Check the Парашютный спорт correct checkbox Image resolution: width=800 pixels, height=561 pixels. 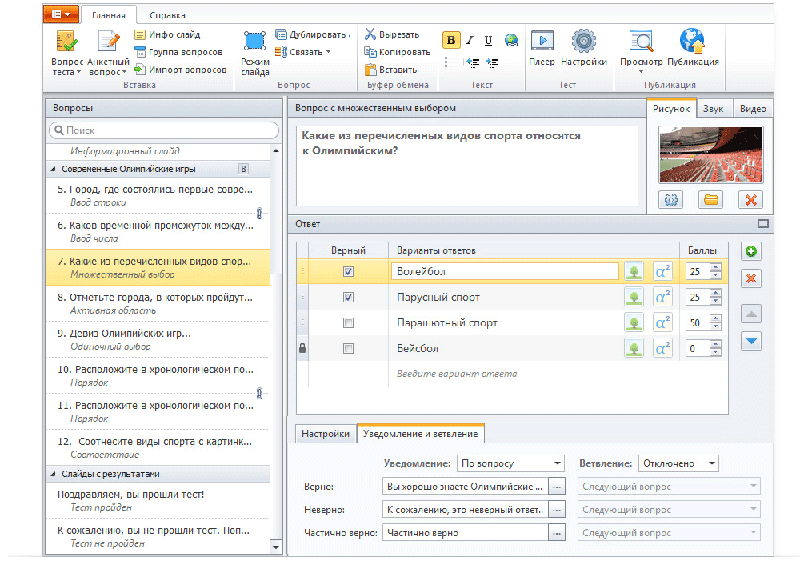coord(348,323)
